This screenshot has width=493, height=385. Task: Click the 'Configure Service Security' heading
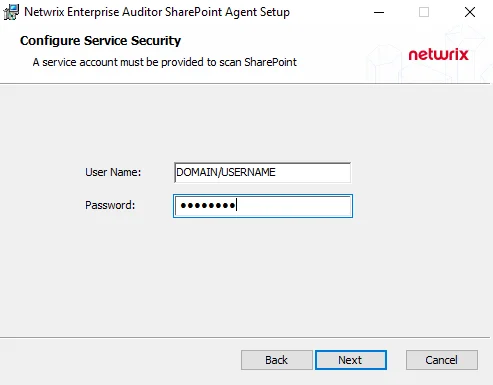(x=100, y=41)
